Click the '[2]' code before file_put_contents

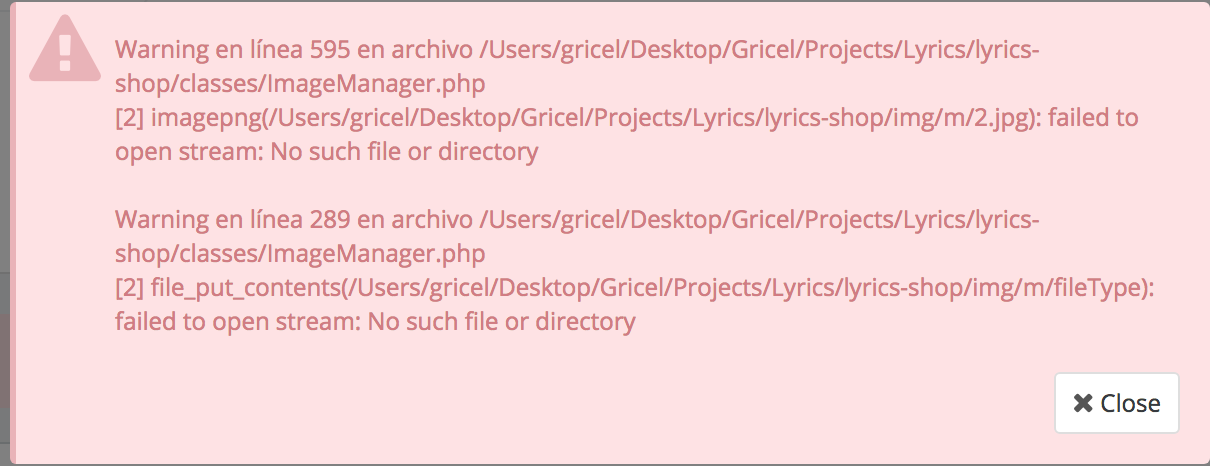point(130,288)
